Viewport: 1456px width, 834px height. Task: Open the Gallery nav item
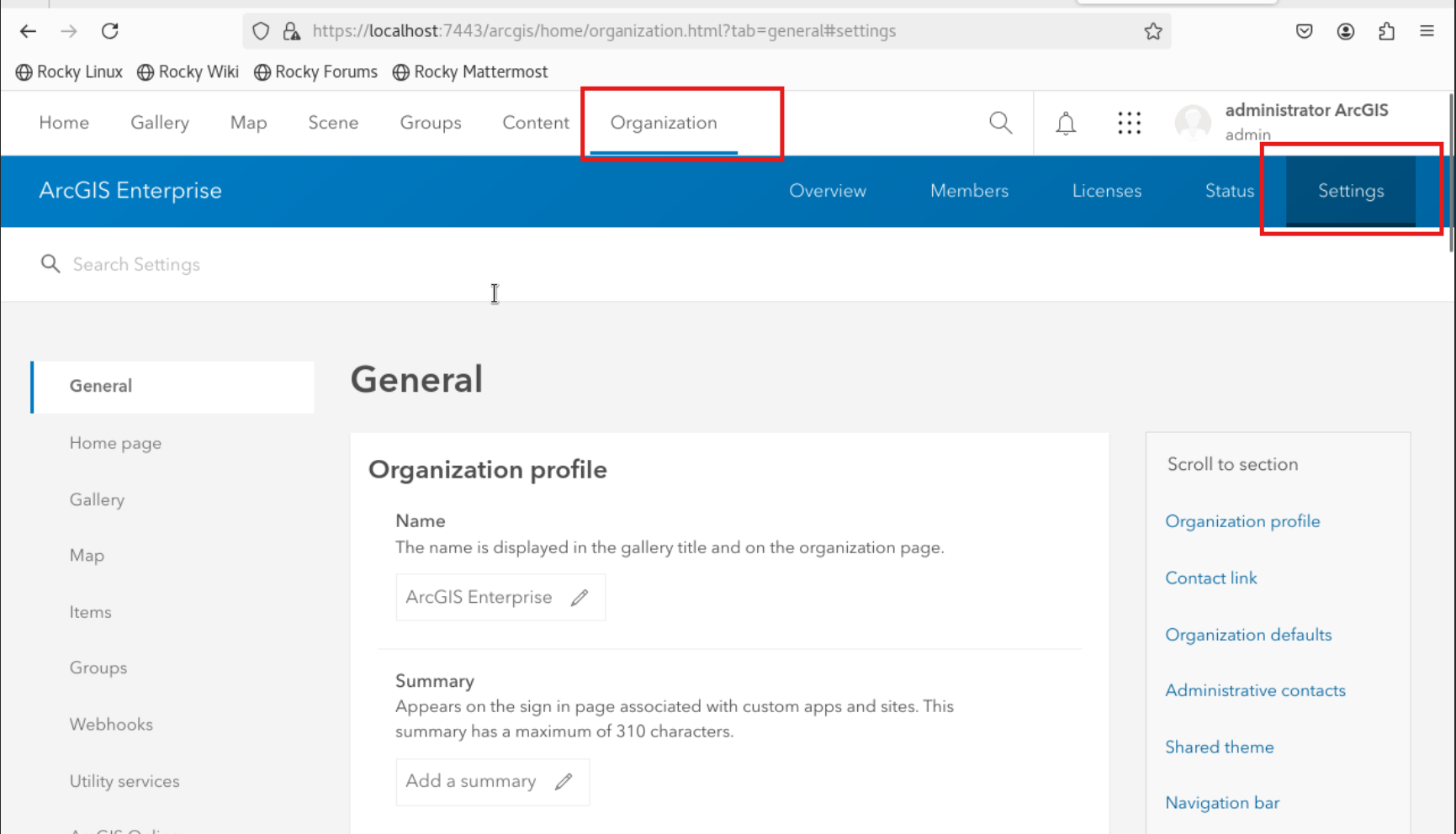click(160, 123)
